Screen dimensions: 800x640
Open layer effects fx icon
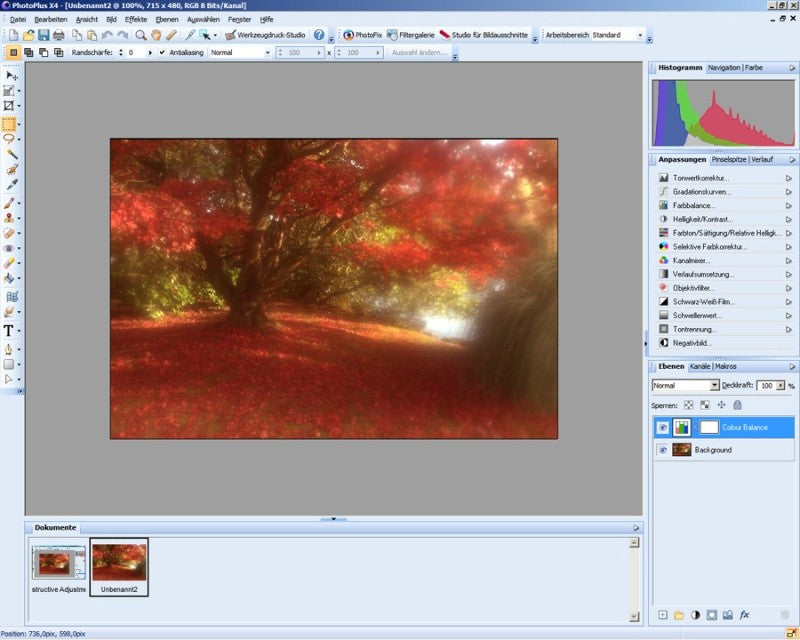pyautogui.click(x=744, y=615)
